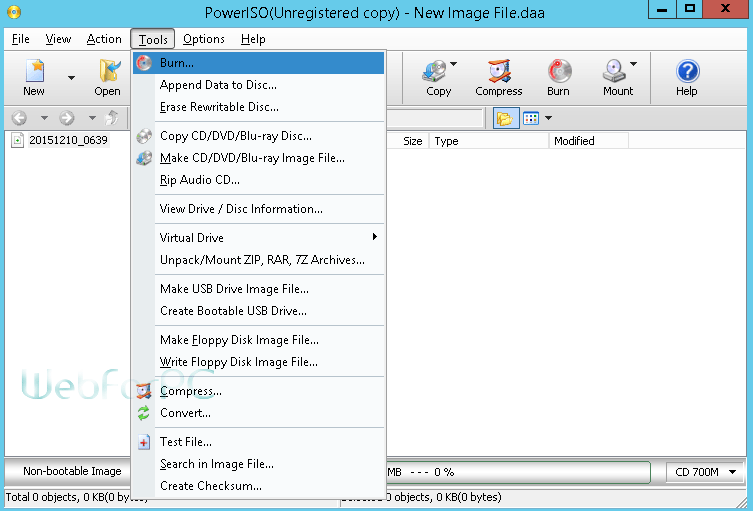Click the Back navigation arrow icon

[x=19, y=118]
